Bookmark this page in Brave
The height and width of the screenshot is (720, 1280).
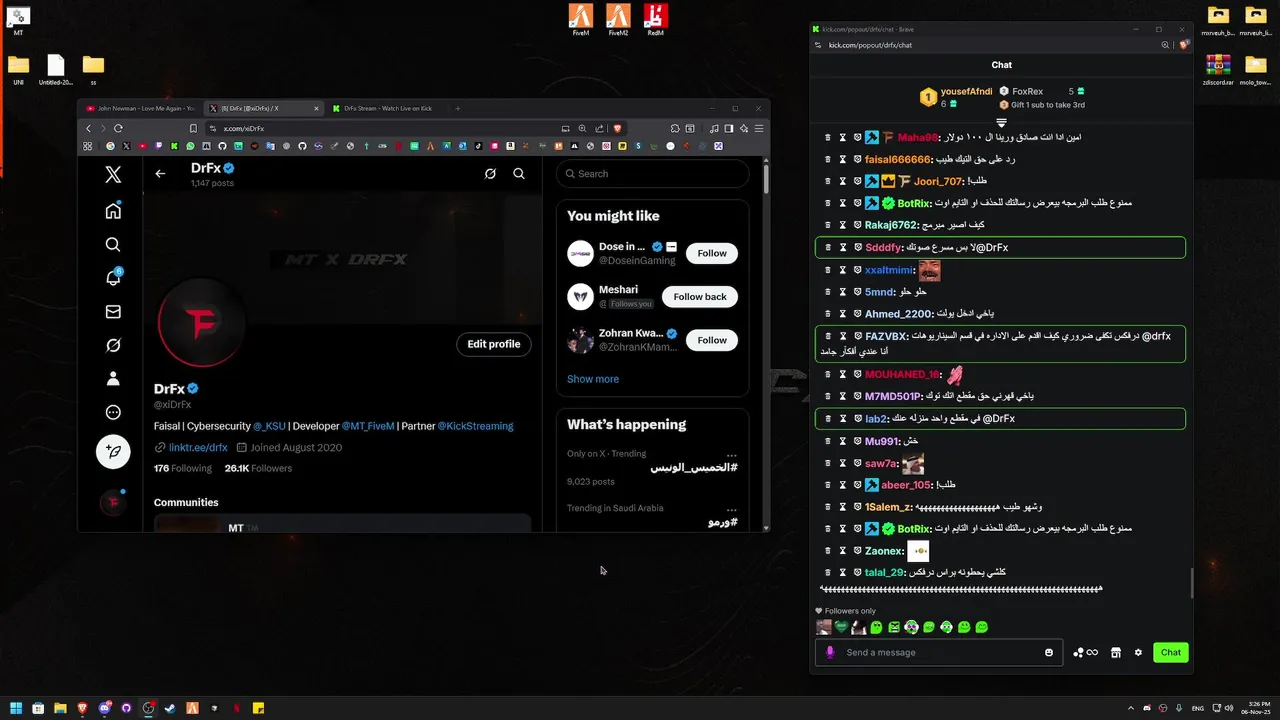pyautogui.click(x=193, y=128)
